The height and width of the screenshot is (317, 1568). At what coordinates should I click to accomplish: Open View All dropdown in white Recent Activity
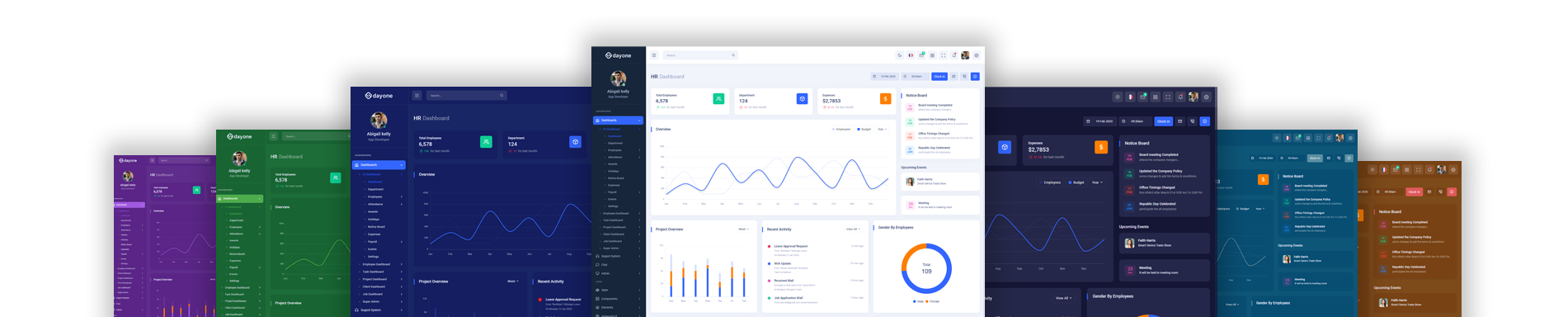pos(853,229)
